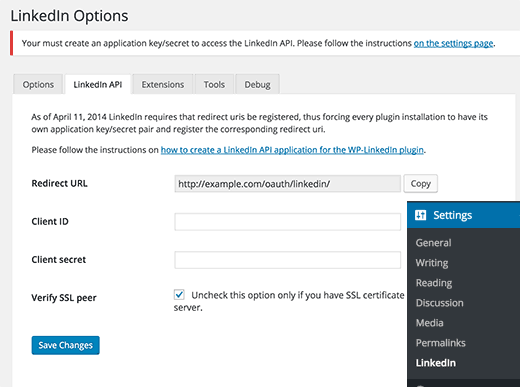The width and height of the screenshot is (520, 387).
Task: Select the Redirect URL text field
Action: click(x=287, y=184)
